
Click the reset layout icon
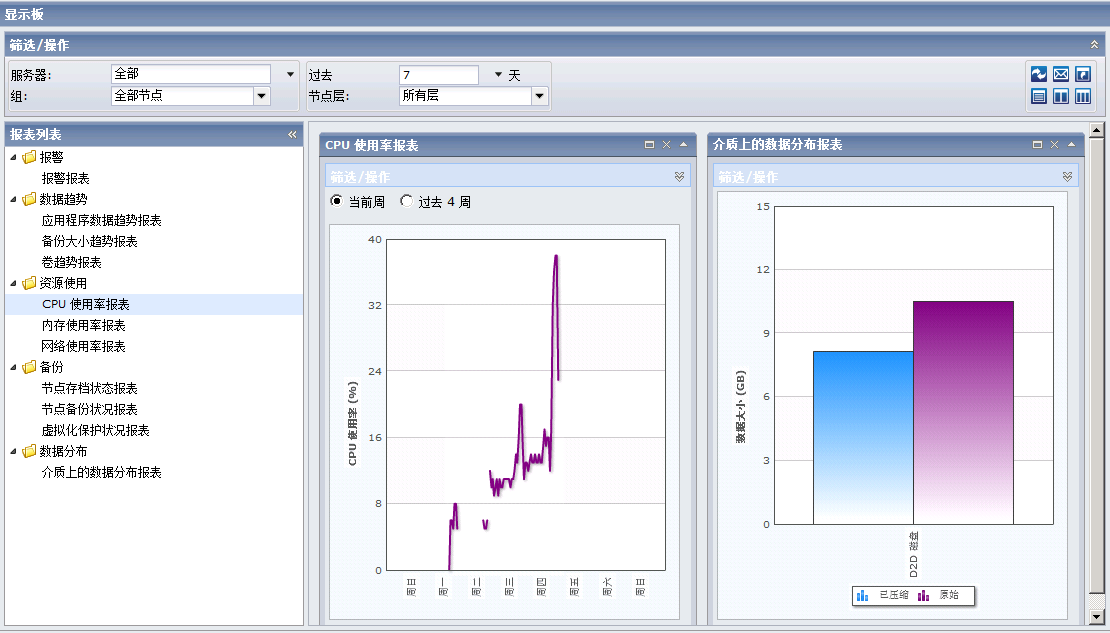coord(1083,75)
